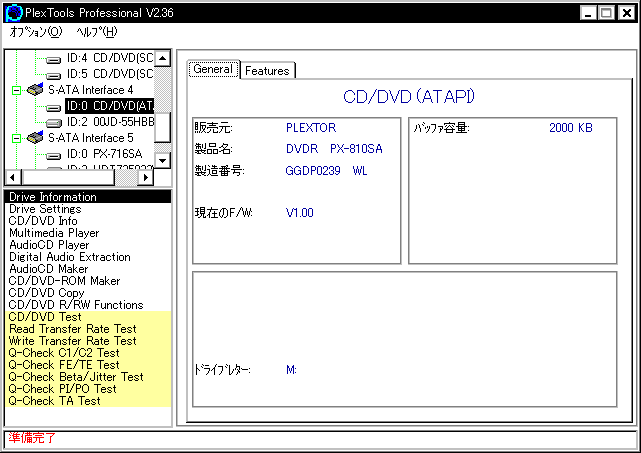Click the CD/DVD (ATAPI) heading
The image size is (641, 453).
point(409,96)
